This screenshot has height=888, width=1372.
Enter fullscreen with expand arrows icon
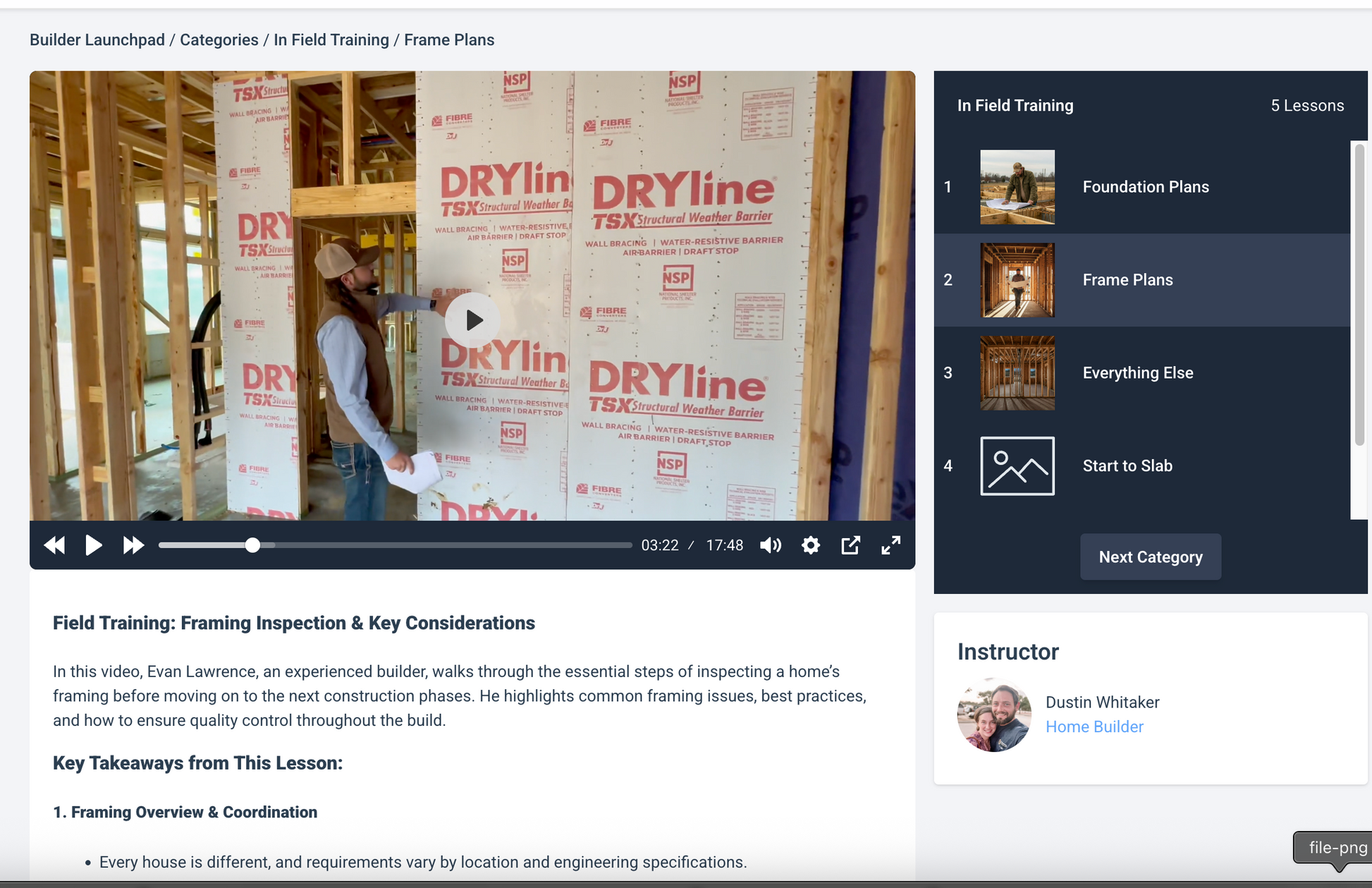point(890,545)
